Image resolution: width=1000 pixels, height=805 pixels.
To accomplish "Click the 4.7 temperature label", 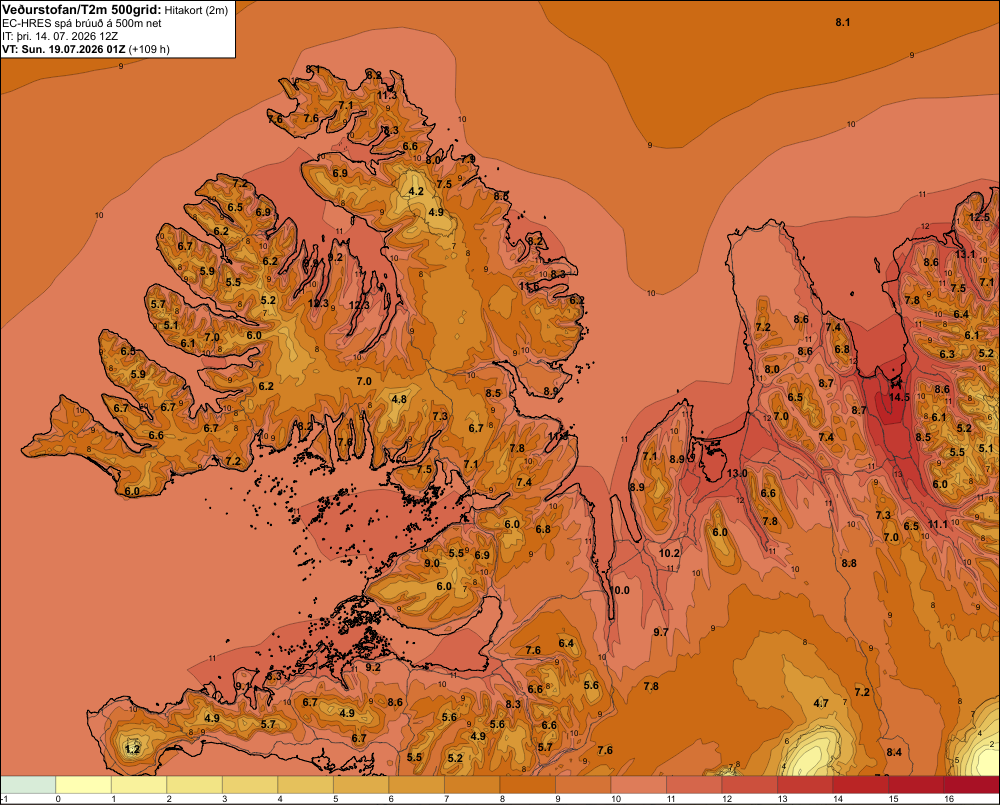I will pos(821,703).
